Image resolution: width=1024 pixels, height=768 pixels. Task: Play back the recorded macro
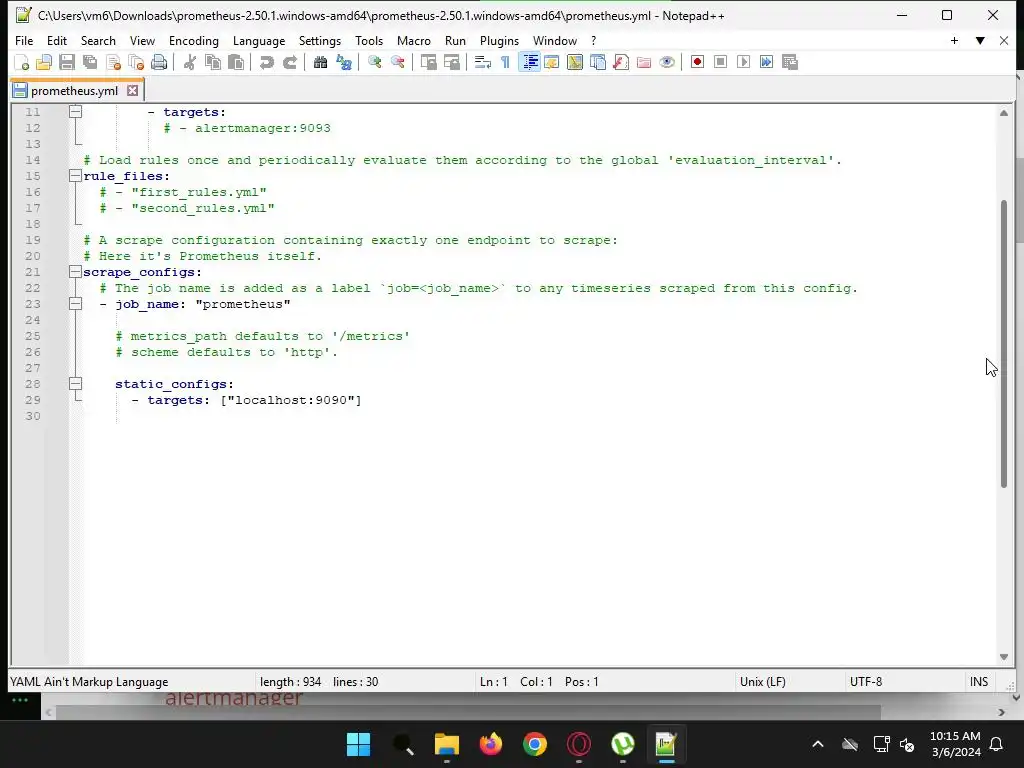point(743,62)
